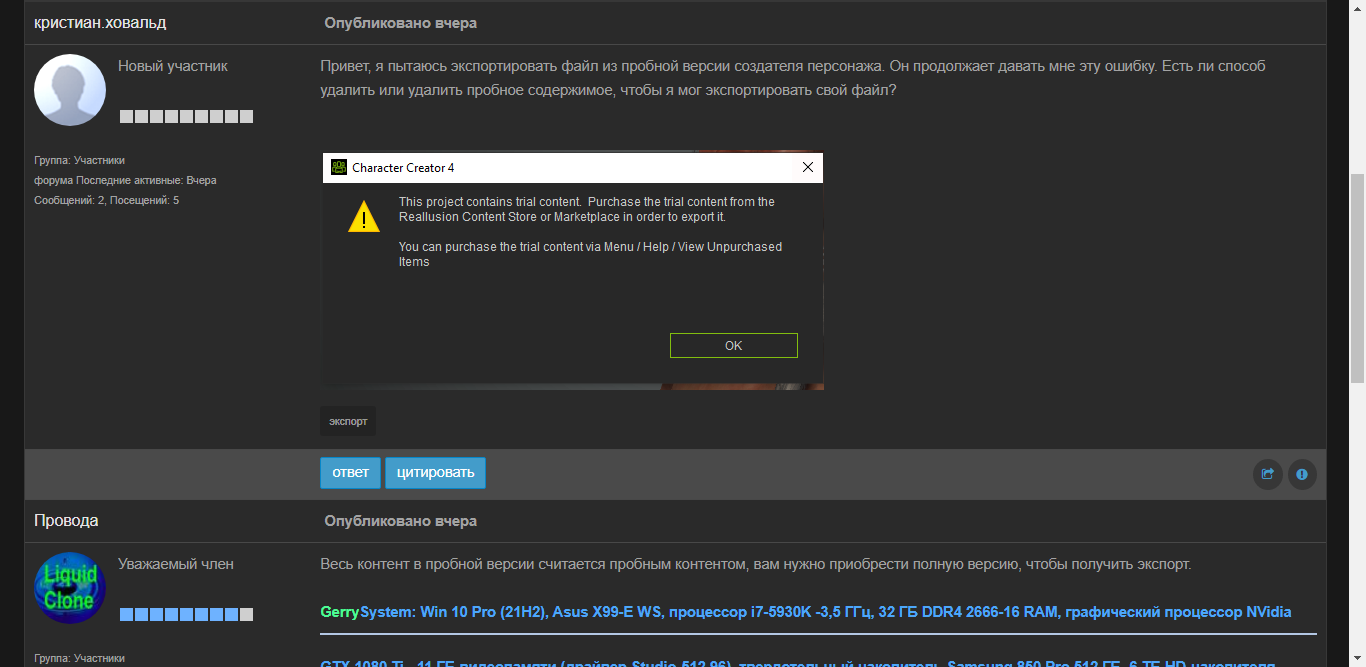1366x667 pixels.
Task: Click 'Уважаемый член' rank label
Action: (x=176, y=564)
